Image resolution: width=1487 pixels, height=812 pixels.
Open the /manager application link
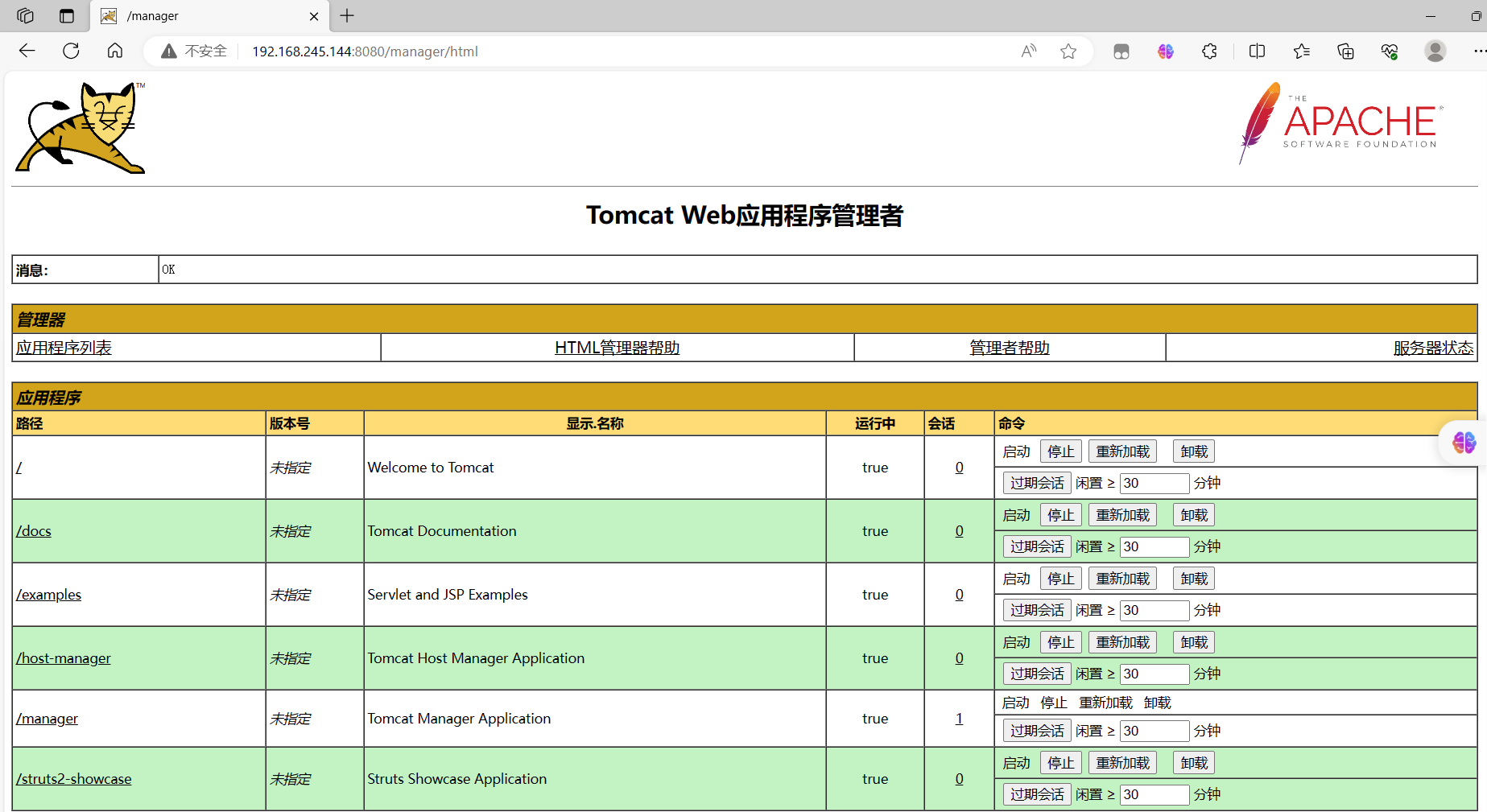48,719
